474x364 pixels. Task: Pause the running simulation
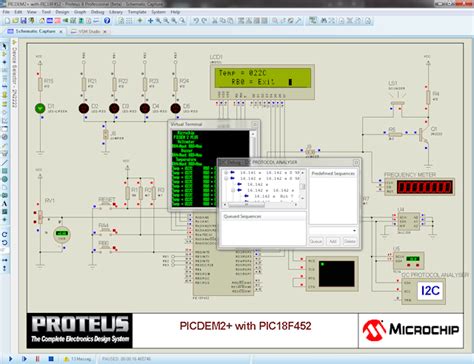(37, 359)
